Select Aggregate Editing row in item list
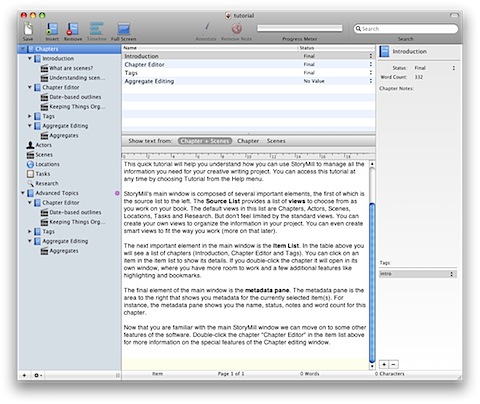This screenshot has height=404, width=480. (248, 81)
